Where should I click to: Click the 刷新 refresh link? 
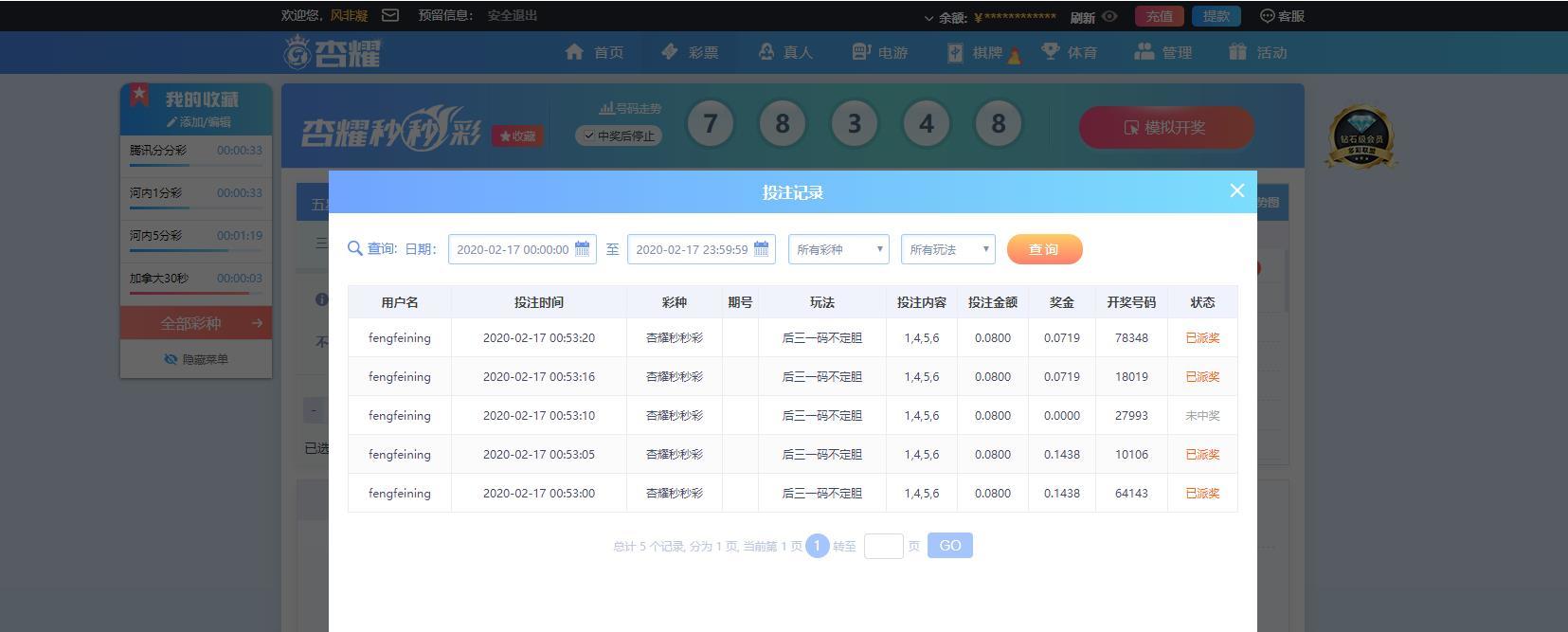pos(1082,17)
